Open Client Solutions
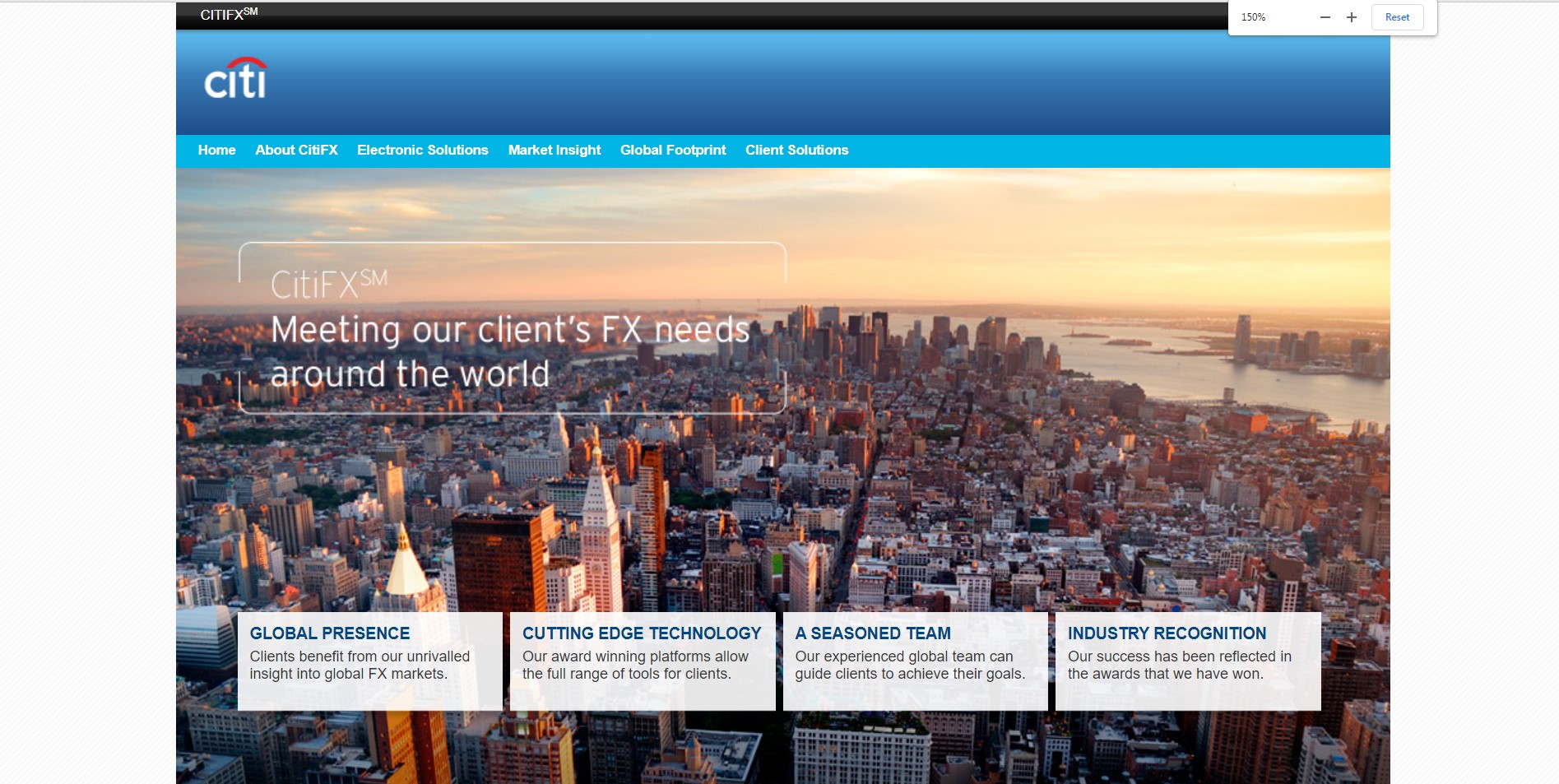The width and height of the screenshot is (1559, 784). pyautogui.click(x=797, y=151)
